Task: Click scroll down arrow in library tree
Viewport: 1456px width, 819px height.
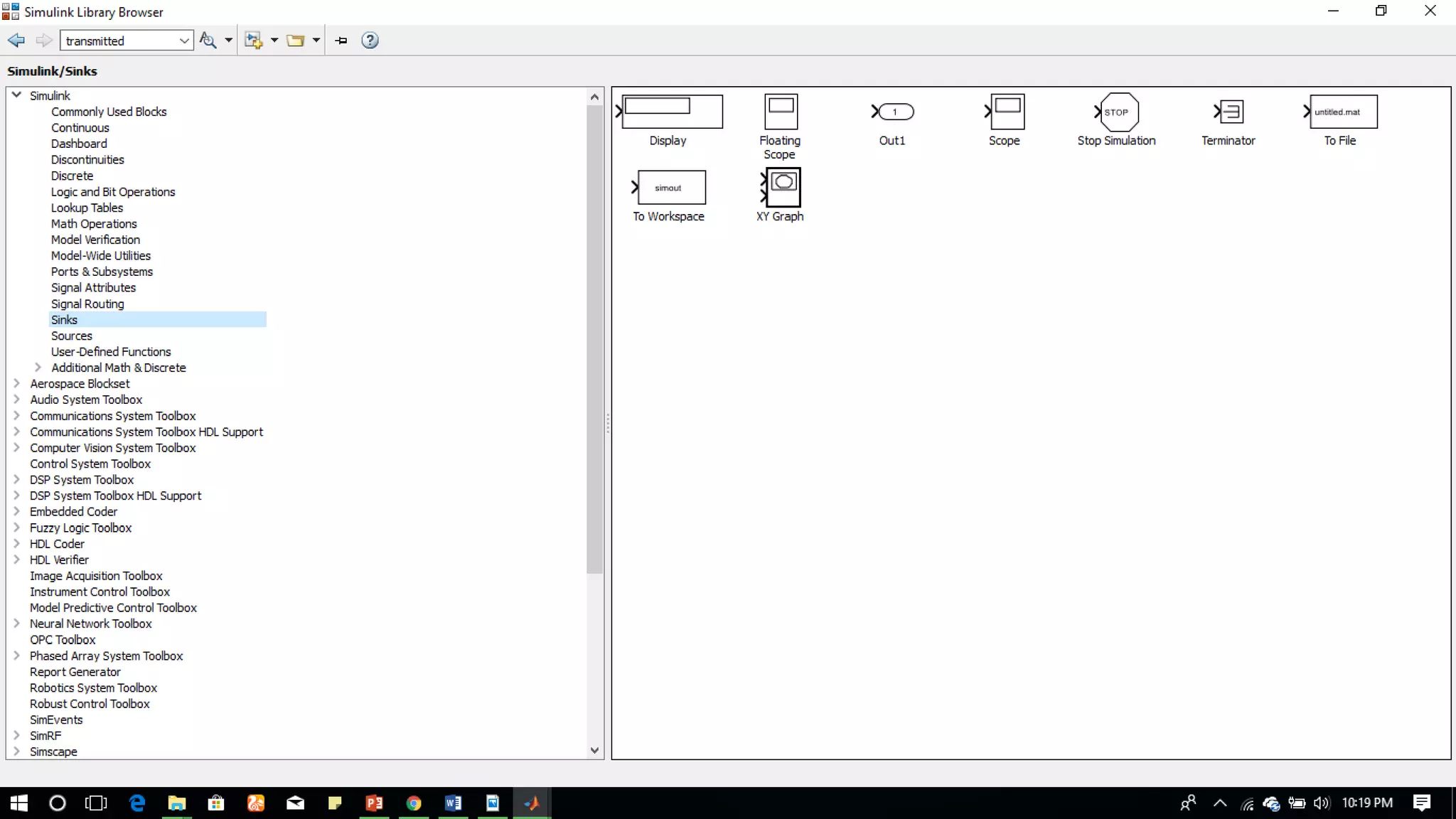Action: click(x=594, y=750)
